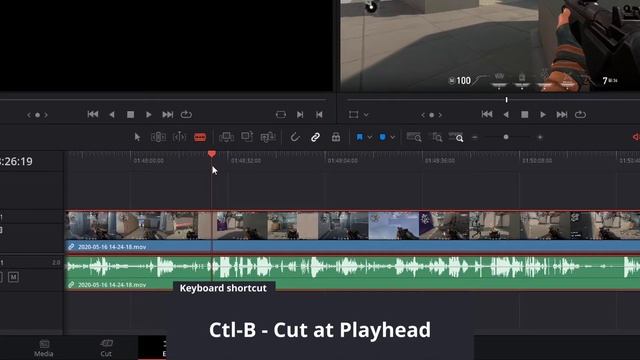This screenshot has width=640, height=360.
Task: Click the Overwrite Clip toolbar icon
Action: coord(247,137)
